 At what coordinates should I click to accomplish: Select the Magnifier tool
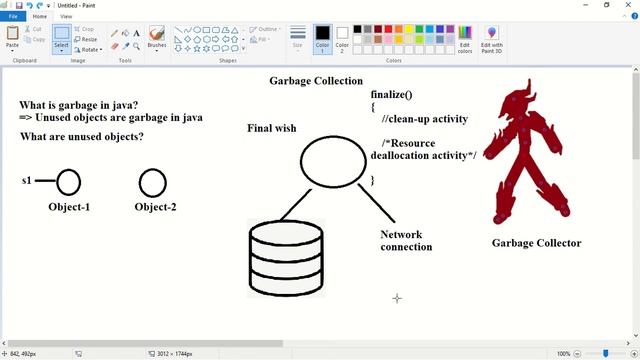pos(137,46)
